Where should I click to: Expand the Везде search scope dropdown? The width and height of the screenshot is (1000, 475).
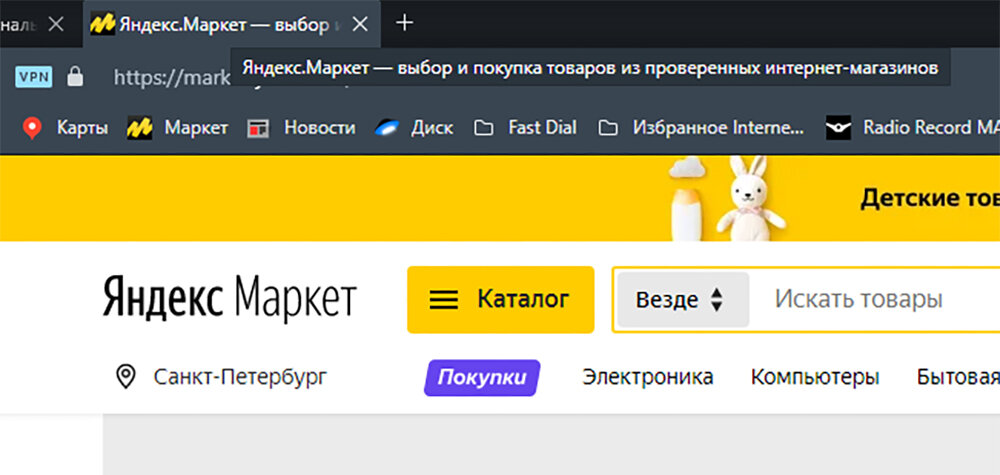click(683, 300)
